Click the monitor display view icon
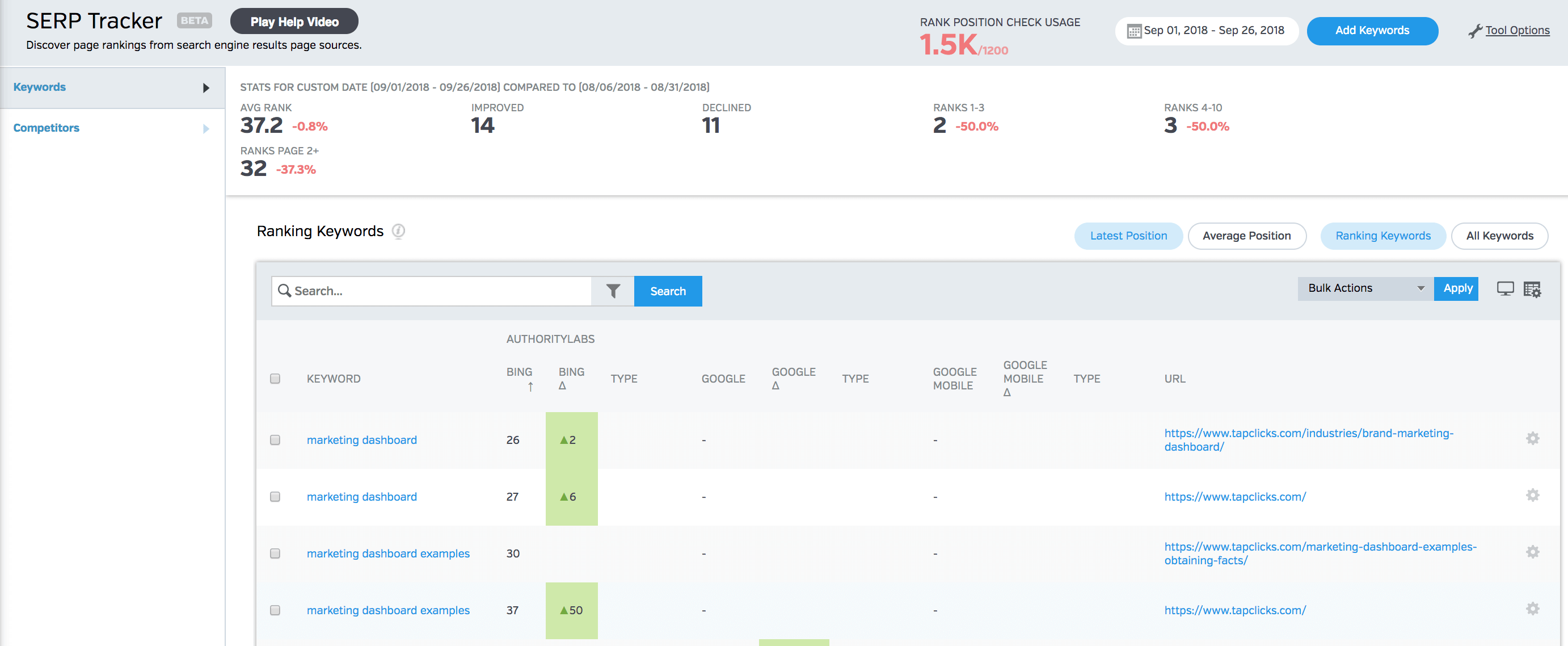 [x=1504, y=288]
